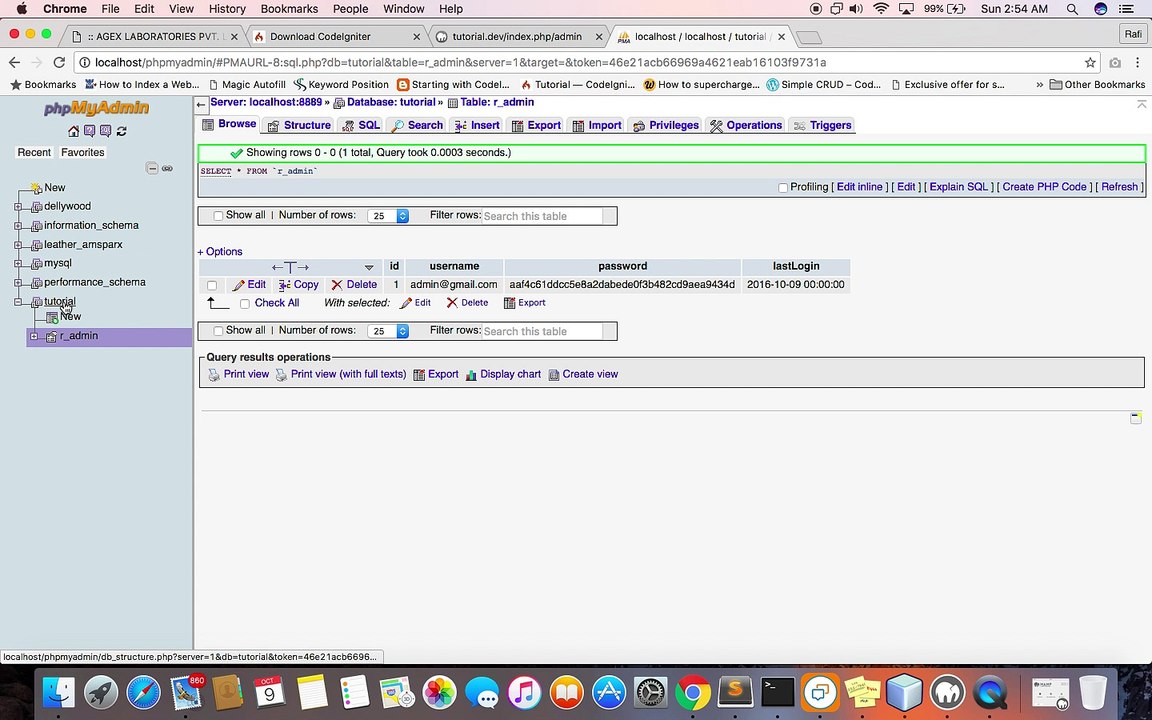Check the bottom Show all checkbox
This screenshot has height=720, width=1152.
(x=218, y=331)
